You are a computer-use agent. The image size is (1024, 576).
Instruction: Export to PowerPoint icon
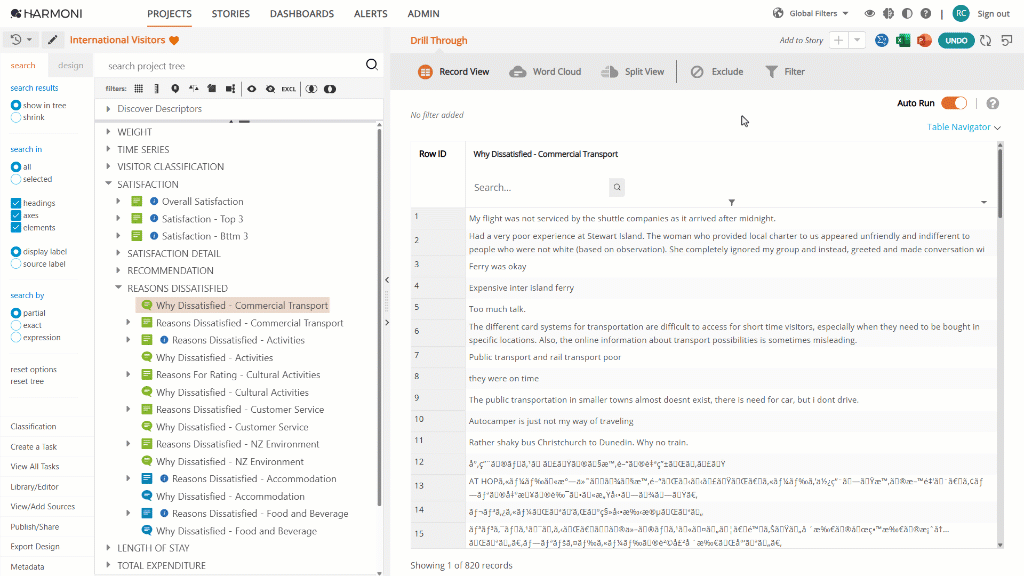pyautogui.click(x=923, y=40)
